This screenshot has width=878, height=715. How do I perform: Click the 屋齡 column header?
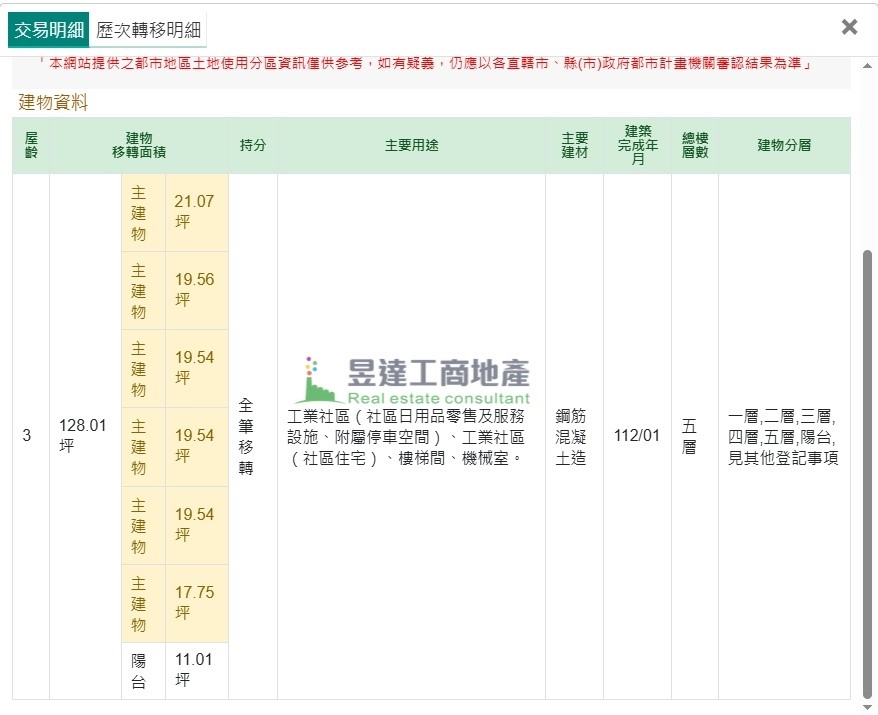pos(31,145)
